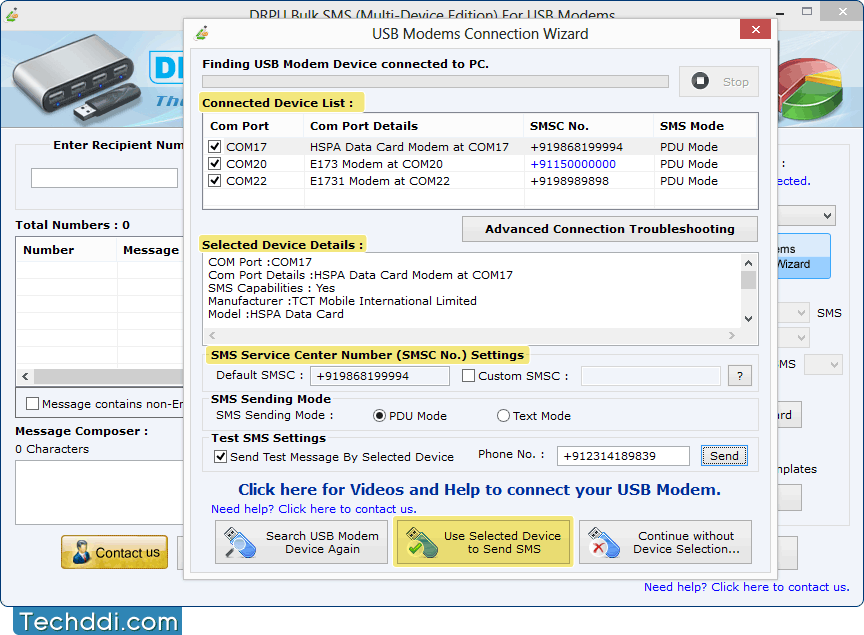Select E173 Modem at COM20 row
Viewport: 864px width, 635px height.
480,164
